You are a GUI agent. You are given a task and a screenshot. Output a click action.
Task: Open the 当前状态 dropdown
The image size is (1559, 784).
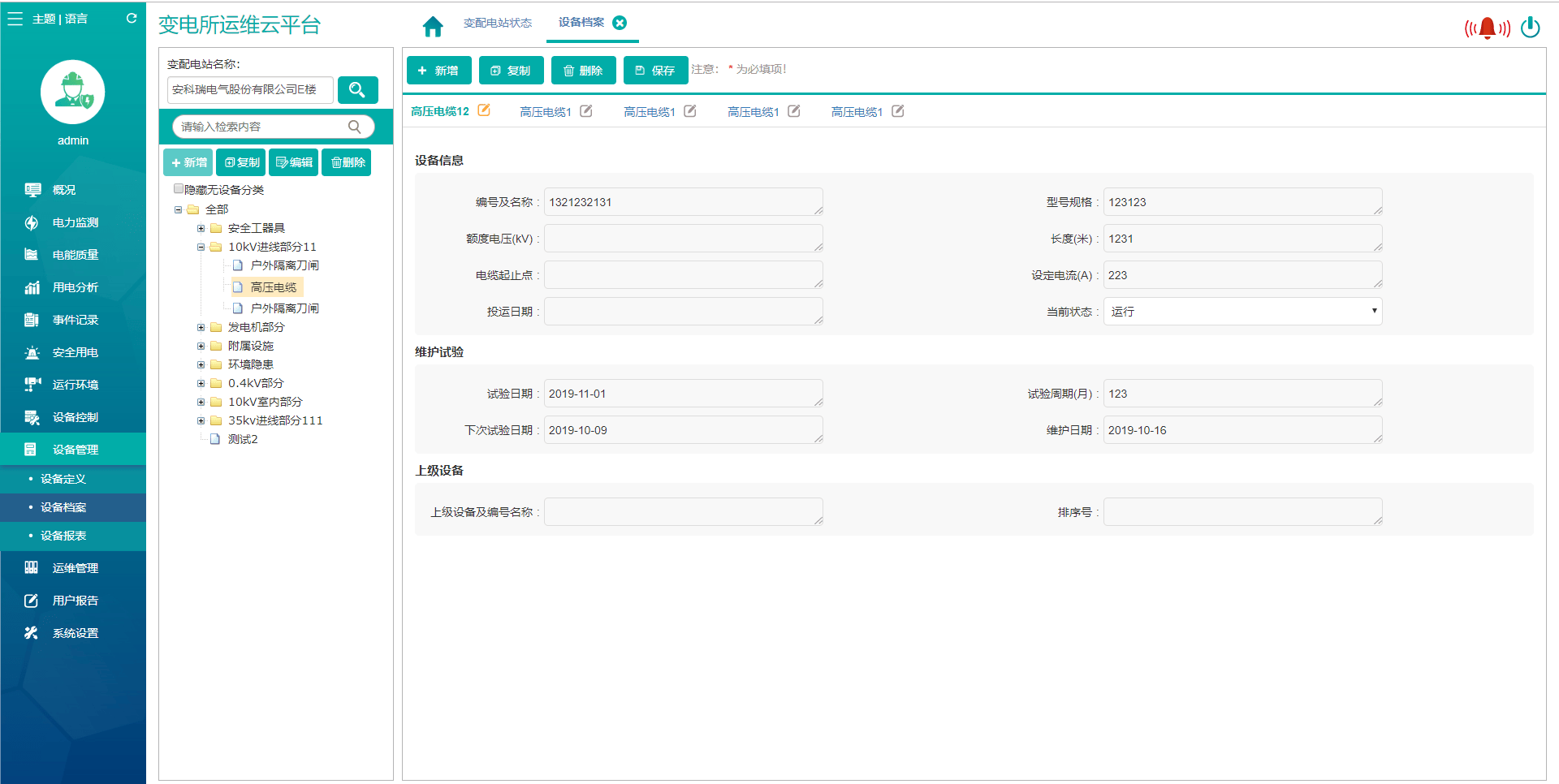tap(1242, 312)
